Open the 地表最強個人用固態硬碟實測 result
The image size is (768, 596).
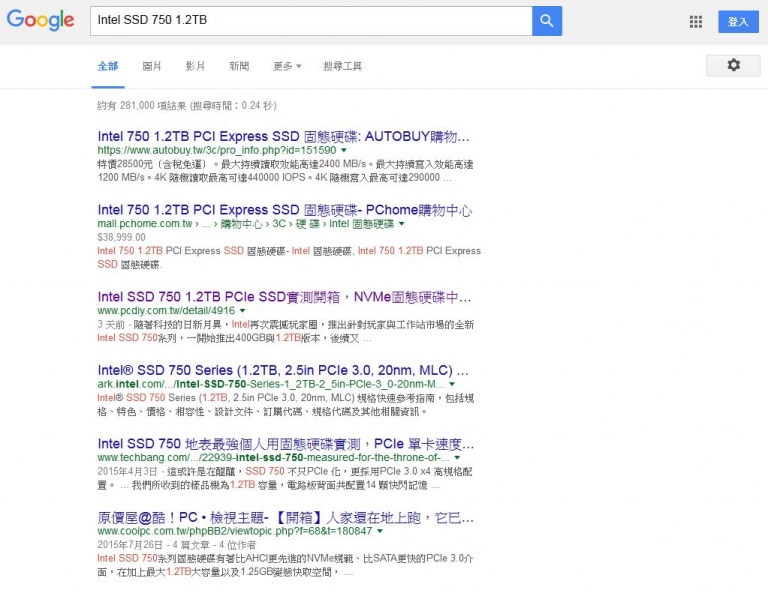click(286, 444)
